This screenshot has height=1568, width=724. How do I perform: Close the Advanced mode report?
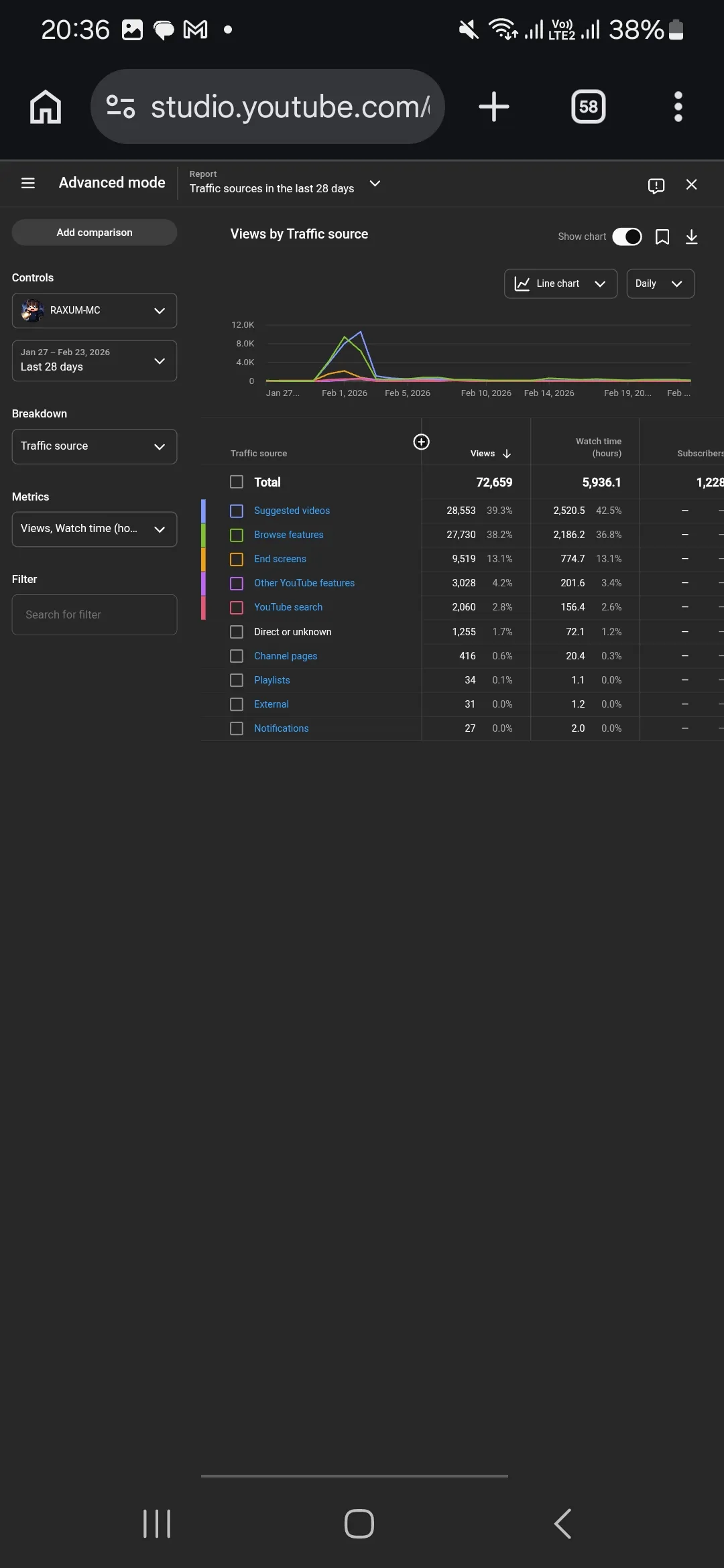692,184
